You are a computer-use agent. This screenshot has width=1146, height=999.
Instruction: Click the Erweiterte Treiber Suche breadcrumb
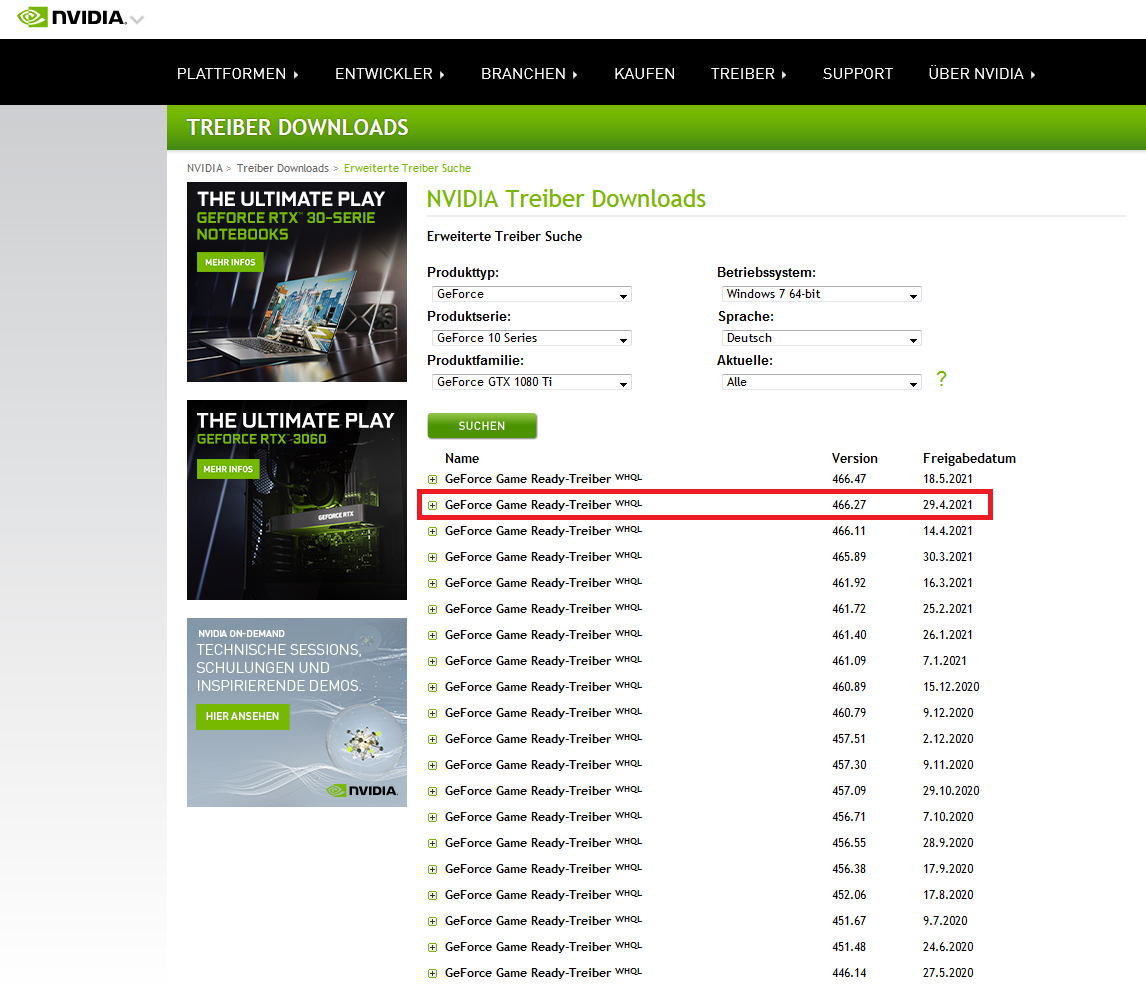coord(407,168)
